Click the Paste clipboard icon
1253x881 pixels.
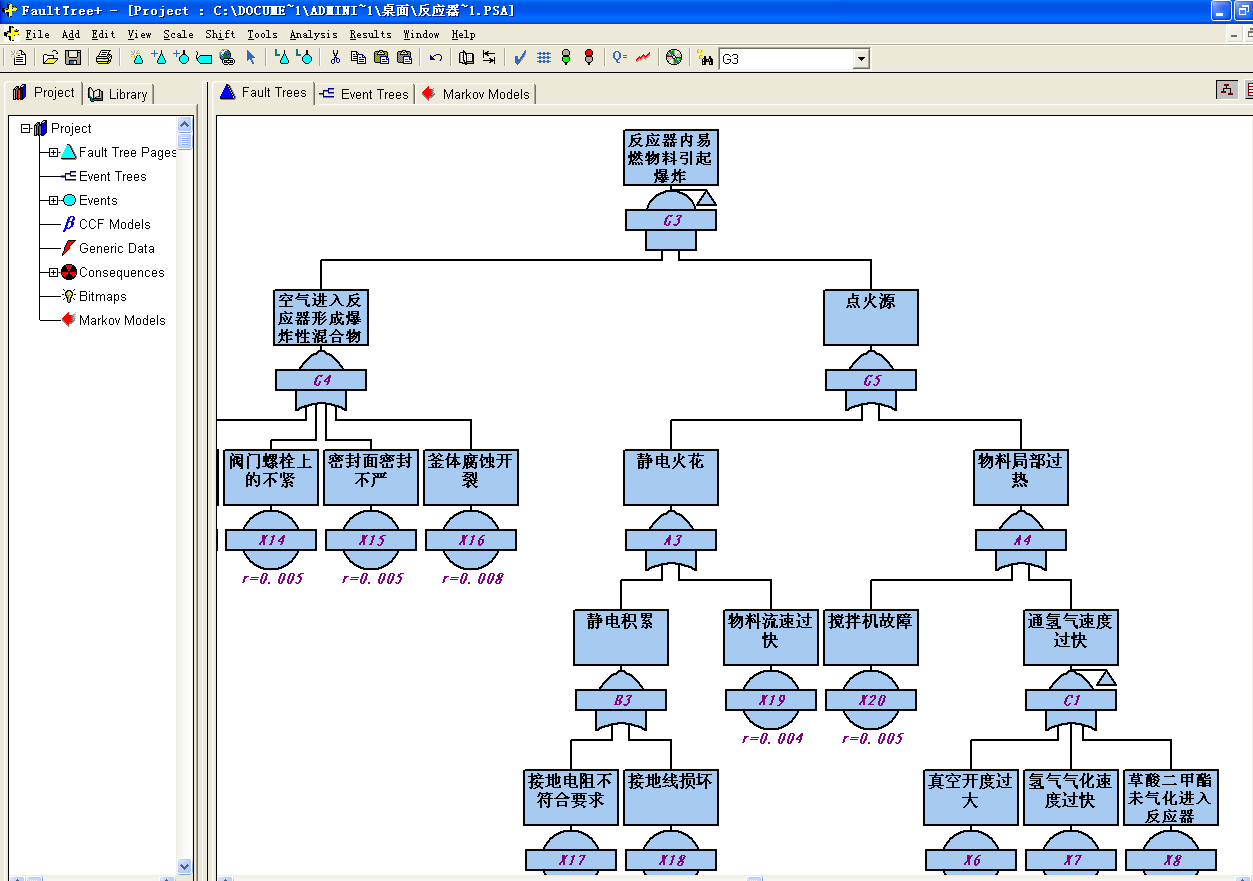pos(381,58)
